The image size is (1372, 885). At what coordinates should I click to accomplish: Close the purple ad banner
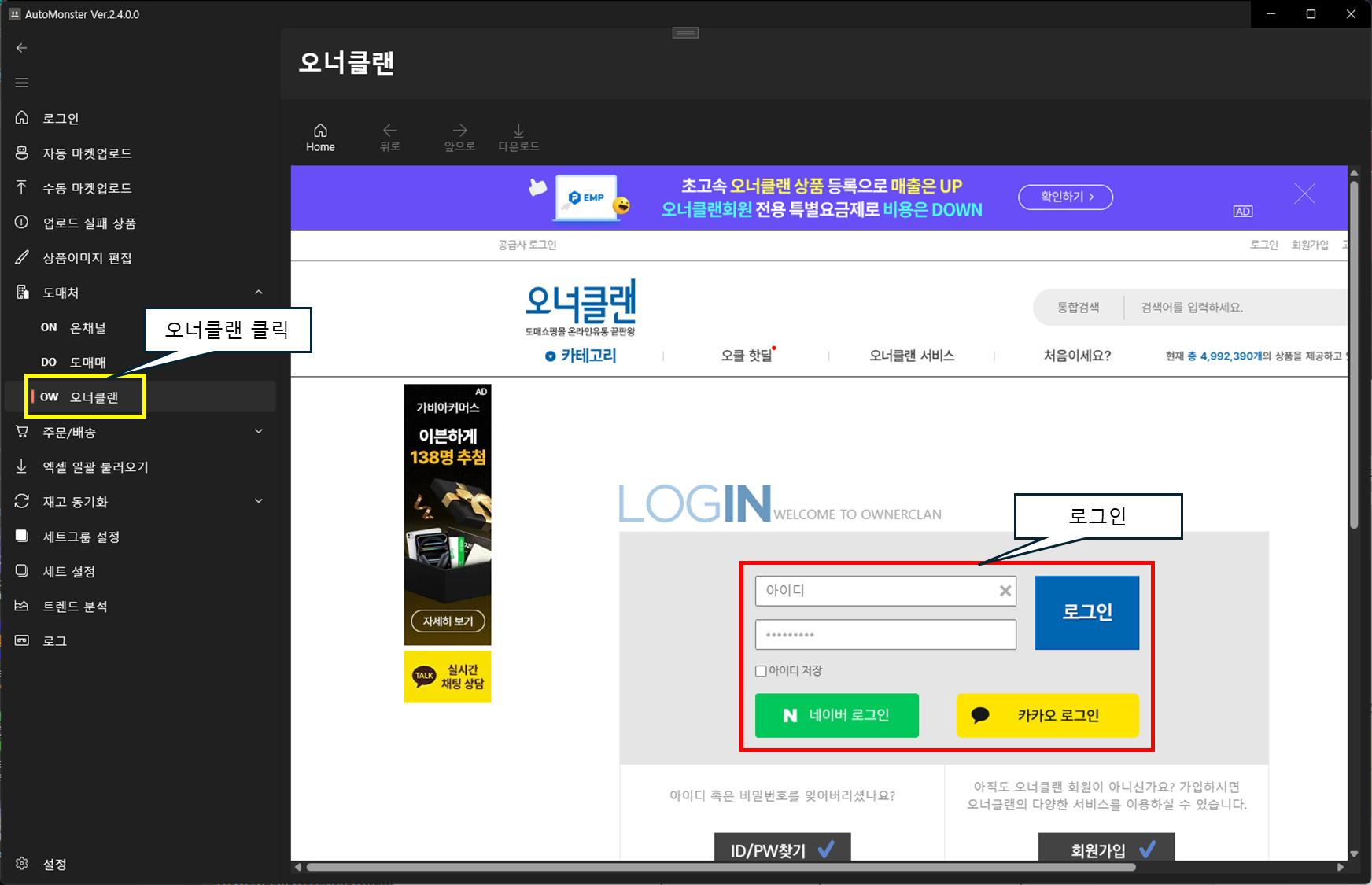[x=1304, y=194]
